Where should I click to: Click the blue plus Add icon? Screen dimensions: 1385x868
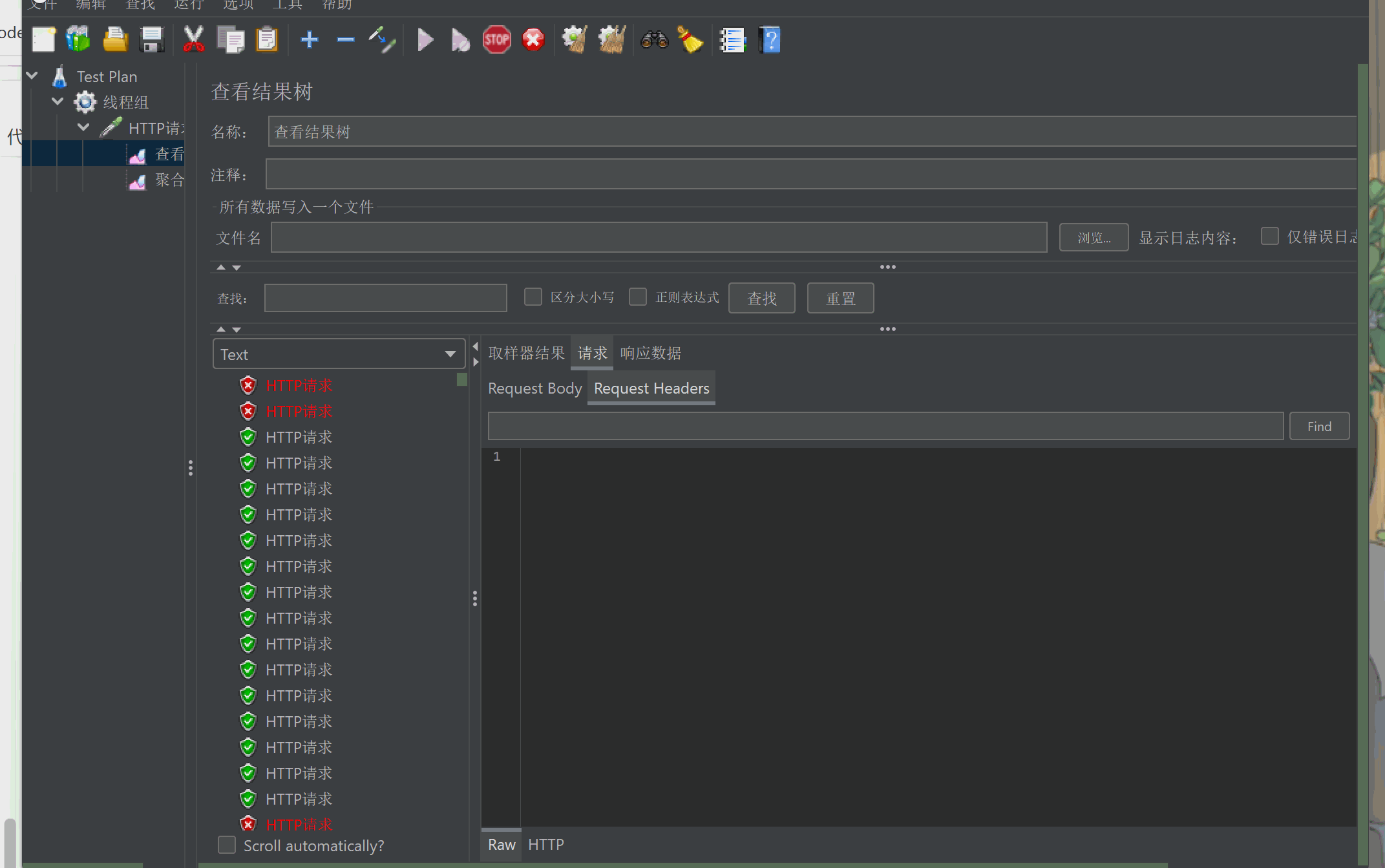(x=309, y=40)
